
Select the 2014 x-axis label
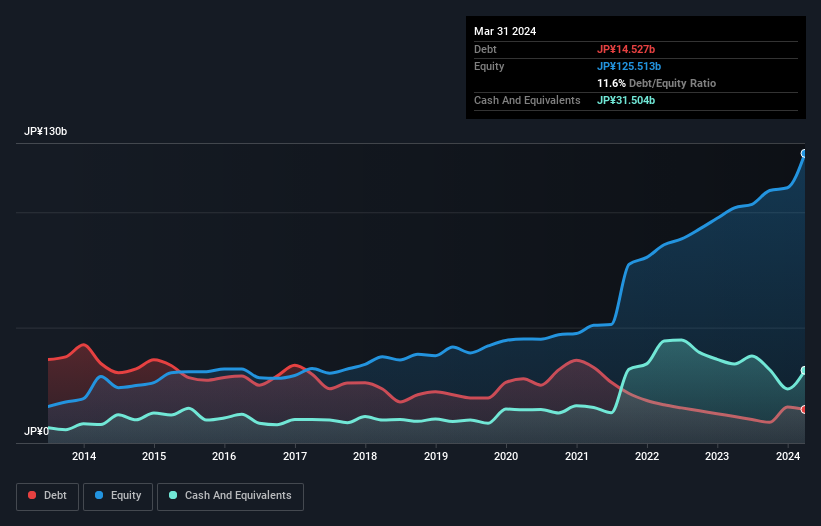click(84, 456)
